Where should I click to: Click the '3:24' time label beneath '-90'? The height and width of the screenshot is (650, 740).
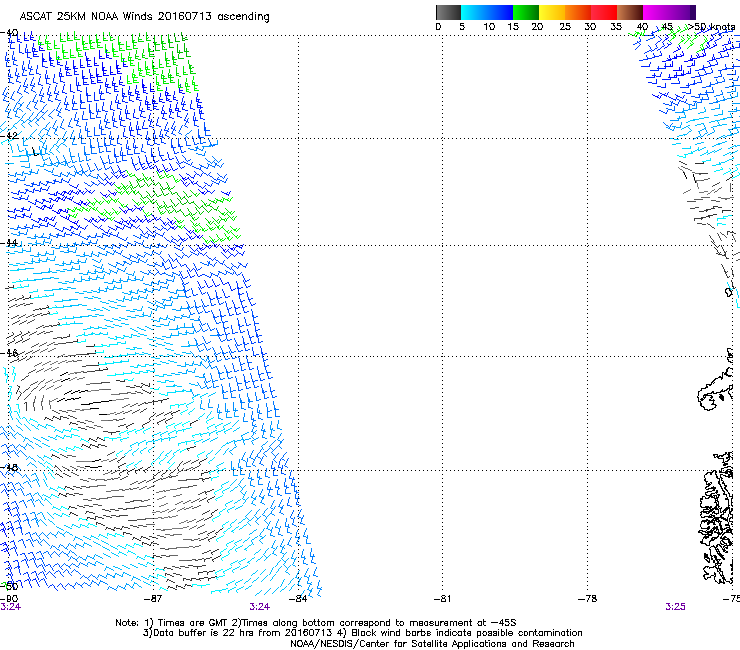[10, 607]
